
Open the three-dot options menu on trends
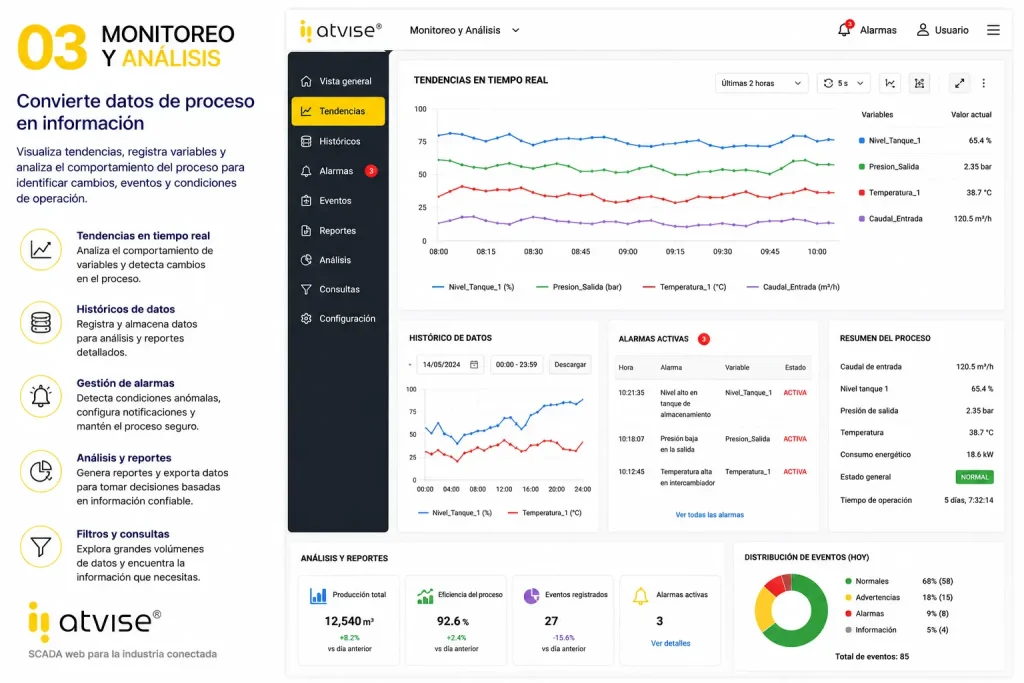pos(984,83)
